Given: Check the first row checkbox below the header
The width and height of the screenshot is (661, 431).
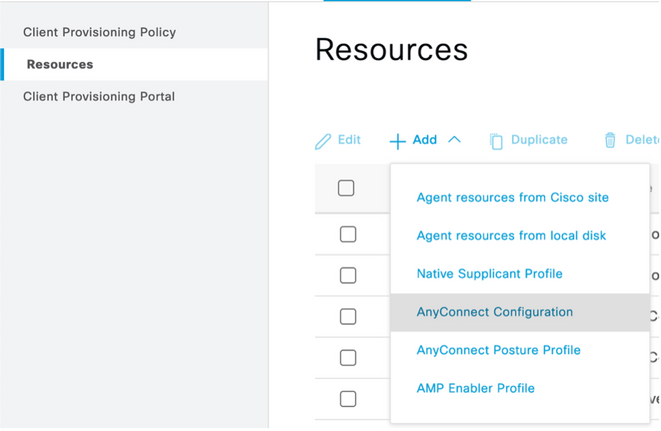Looking at the screenshot, I should 348,234.
